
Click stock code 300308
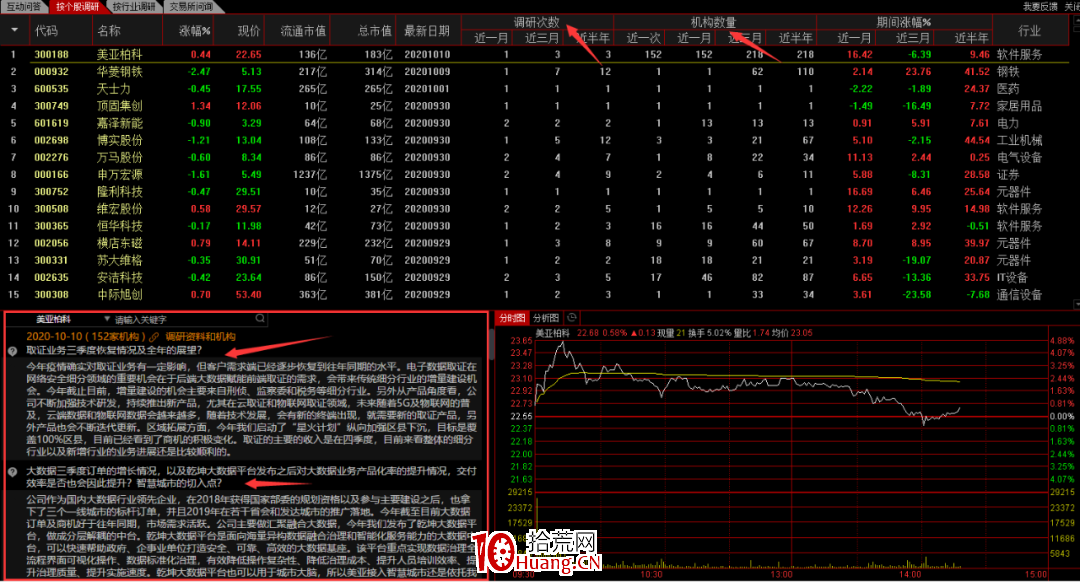point(52,295)
